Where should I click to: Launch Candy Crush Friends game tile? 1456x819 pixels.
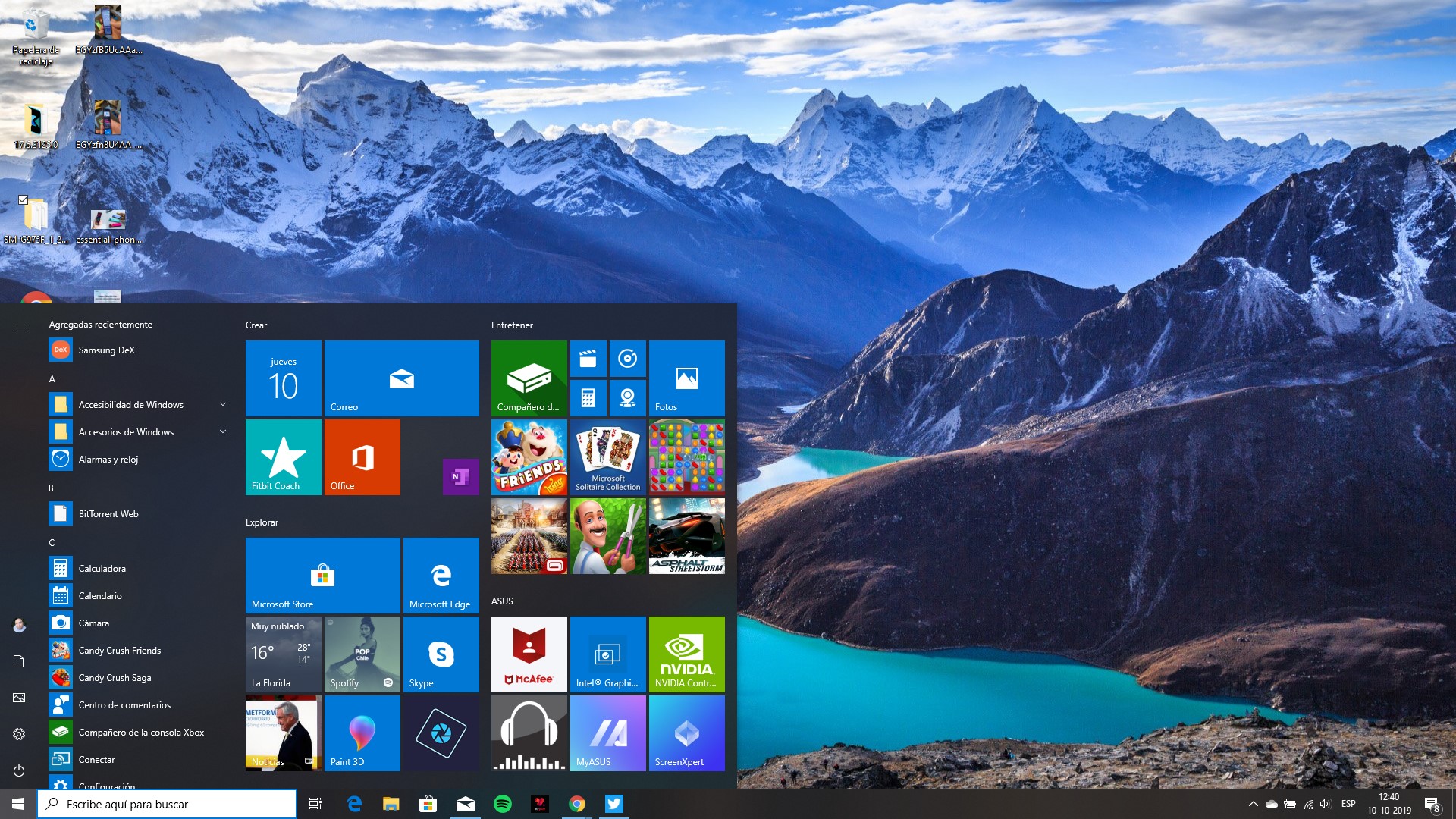pos(529,457)
